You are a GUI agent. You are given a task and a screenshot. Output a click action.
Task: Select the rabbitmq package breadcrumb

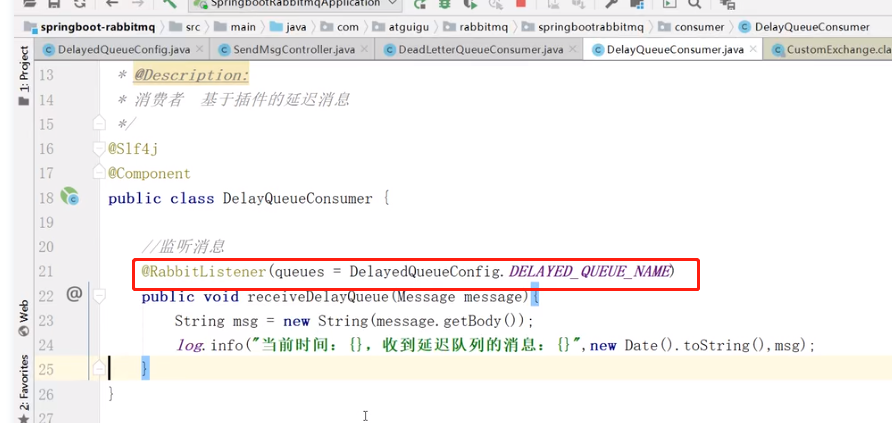coord(475,27)
